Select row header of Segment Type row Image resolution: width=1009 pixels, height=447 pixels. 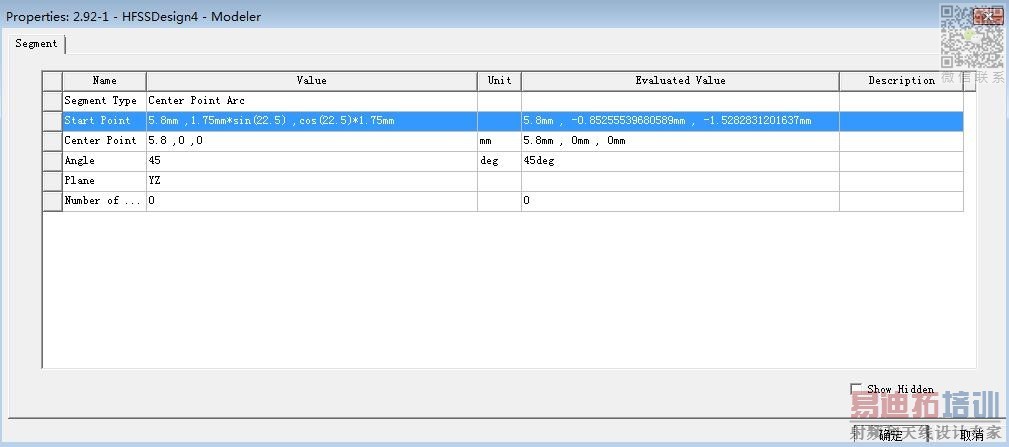coord(52,101)
